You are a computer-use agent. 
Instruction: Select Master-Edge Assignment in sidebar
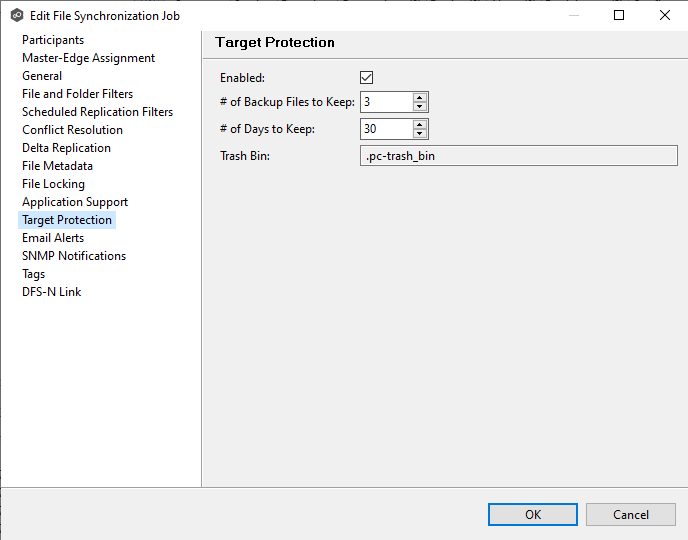[x=88, y=58]
